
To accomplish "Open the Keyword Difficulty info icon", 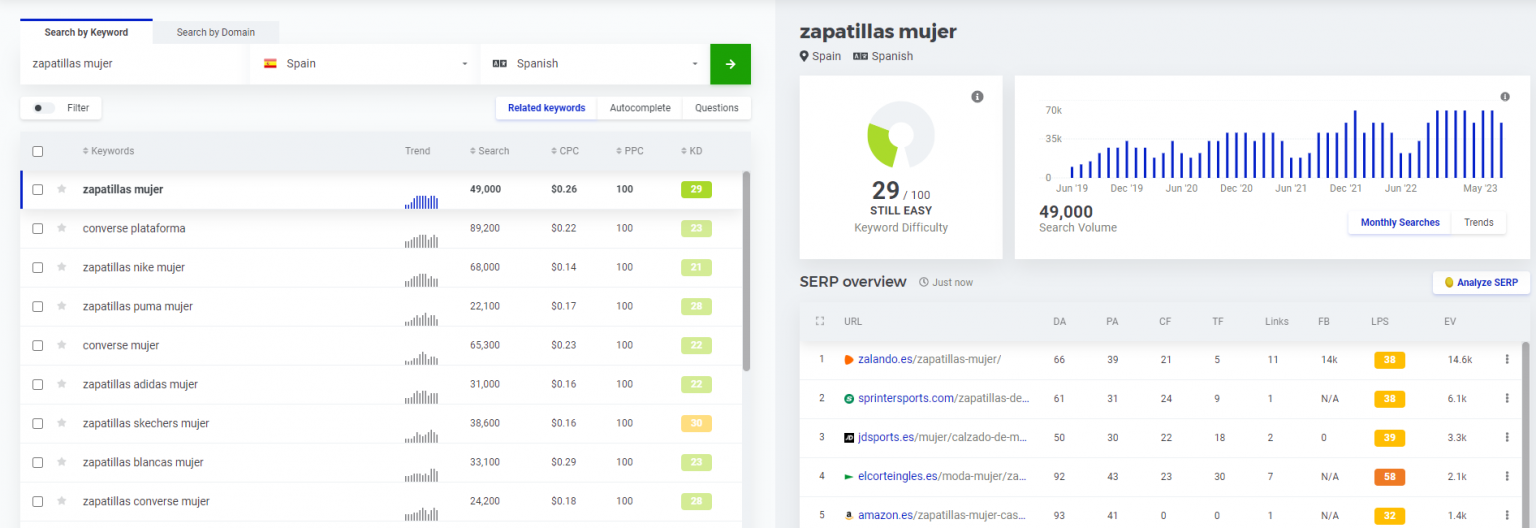I will (977, 97).
